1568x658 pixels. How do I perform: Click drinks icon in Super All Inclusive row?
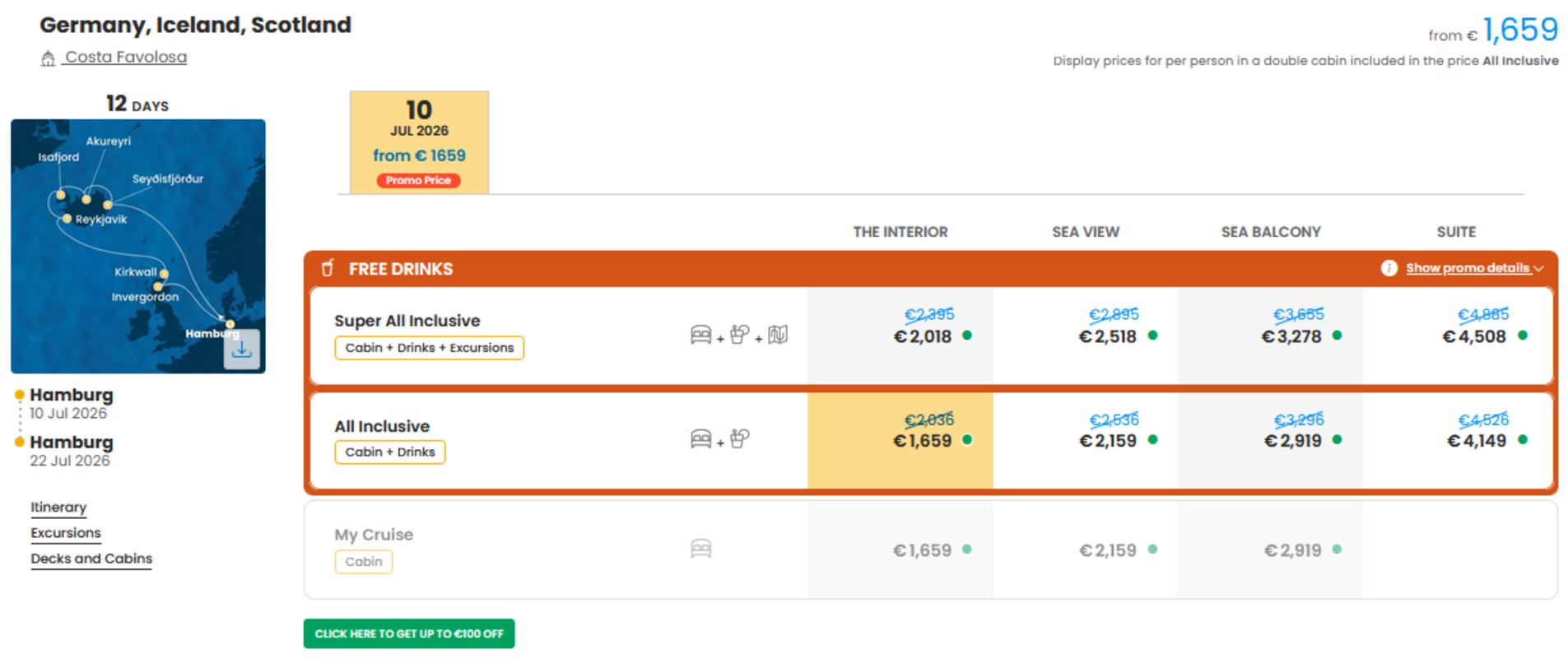pos(739,335)
